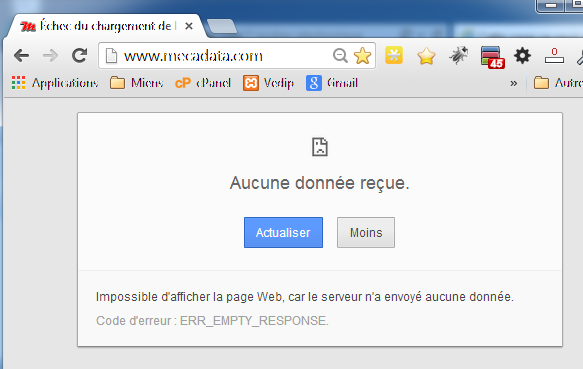Click the sad page error icon
This screenshot has height=369, width=583.
pyautogui.click(x=320, y=147)
